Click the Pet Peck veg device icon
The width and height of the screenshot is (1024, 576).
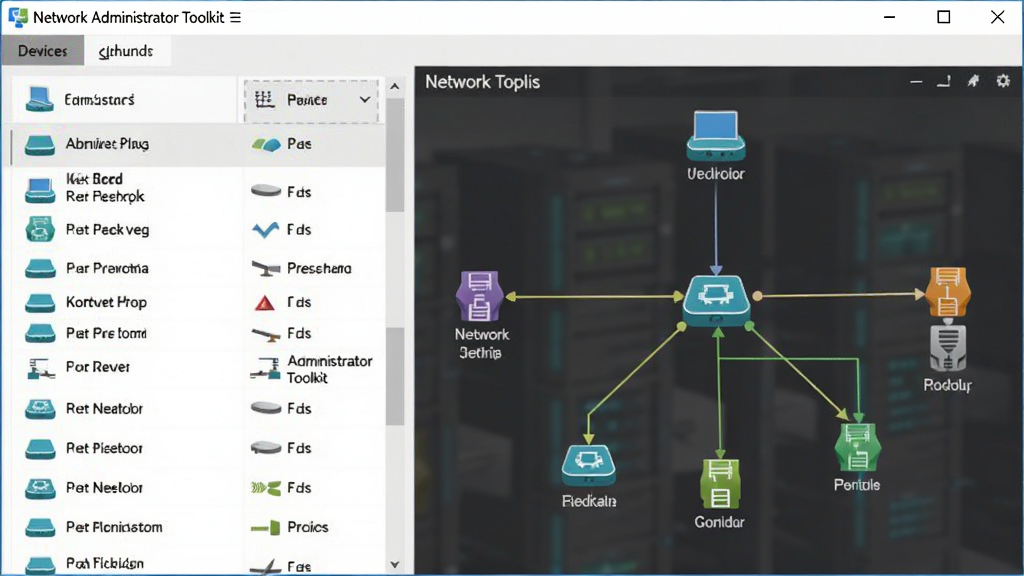[x=40, y=230]
